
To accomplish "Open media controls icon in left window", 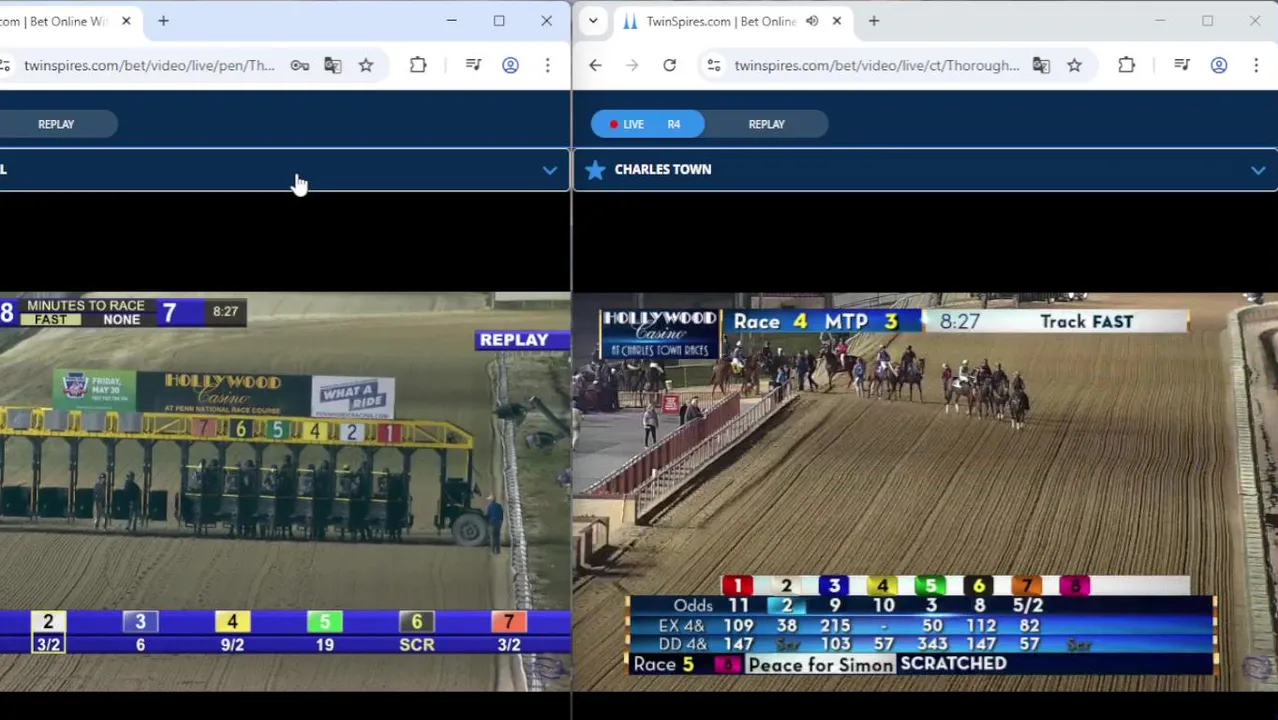I will point(473,65).
